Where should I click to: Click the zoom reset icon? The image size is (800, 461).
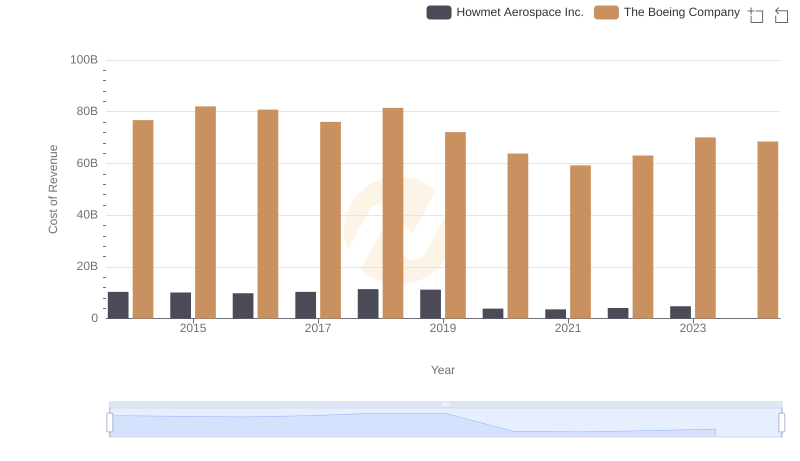(x=781, y=15)
